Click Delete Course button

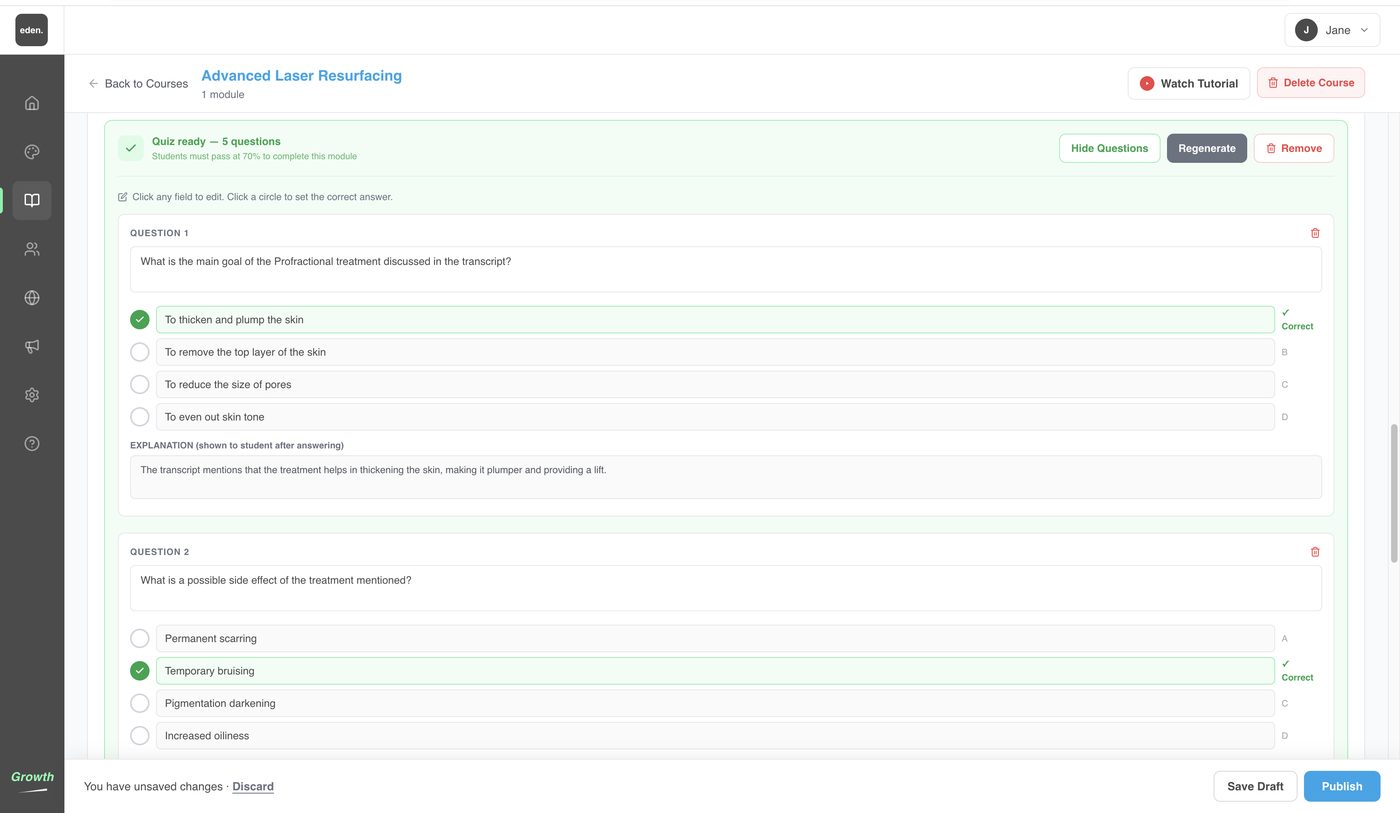(x=1310, y=83)
